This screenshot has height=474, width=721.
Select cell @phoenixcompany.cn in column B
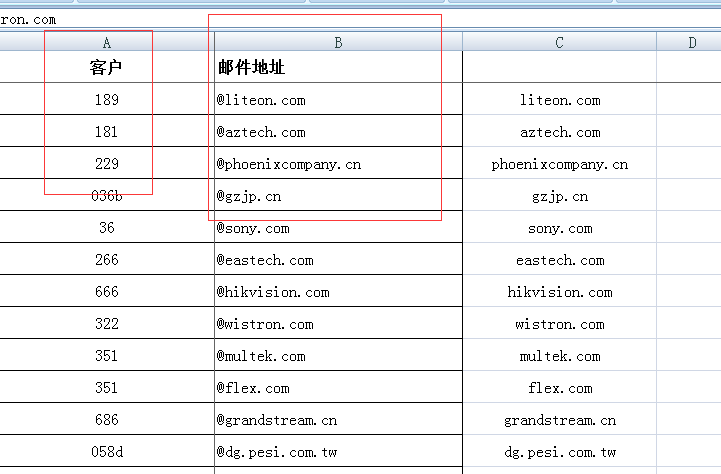pos(338,163)
